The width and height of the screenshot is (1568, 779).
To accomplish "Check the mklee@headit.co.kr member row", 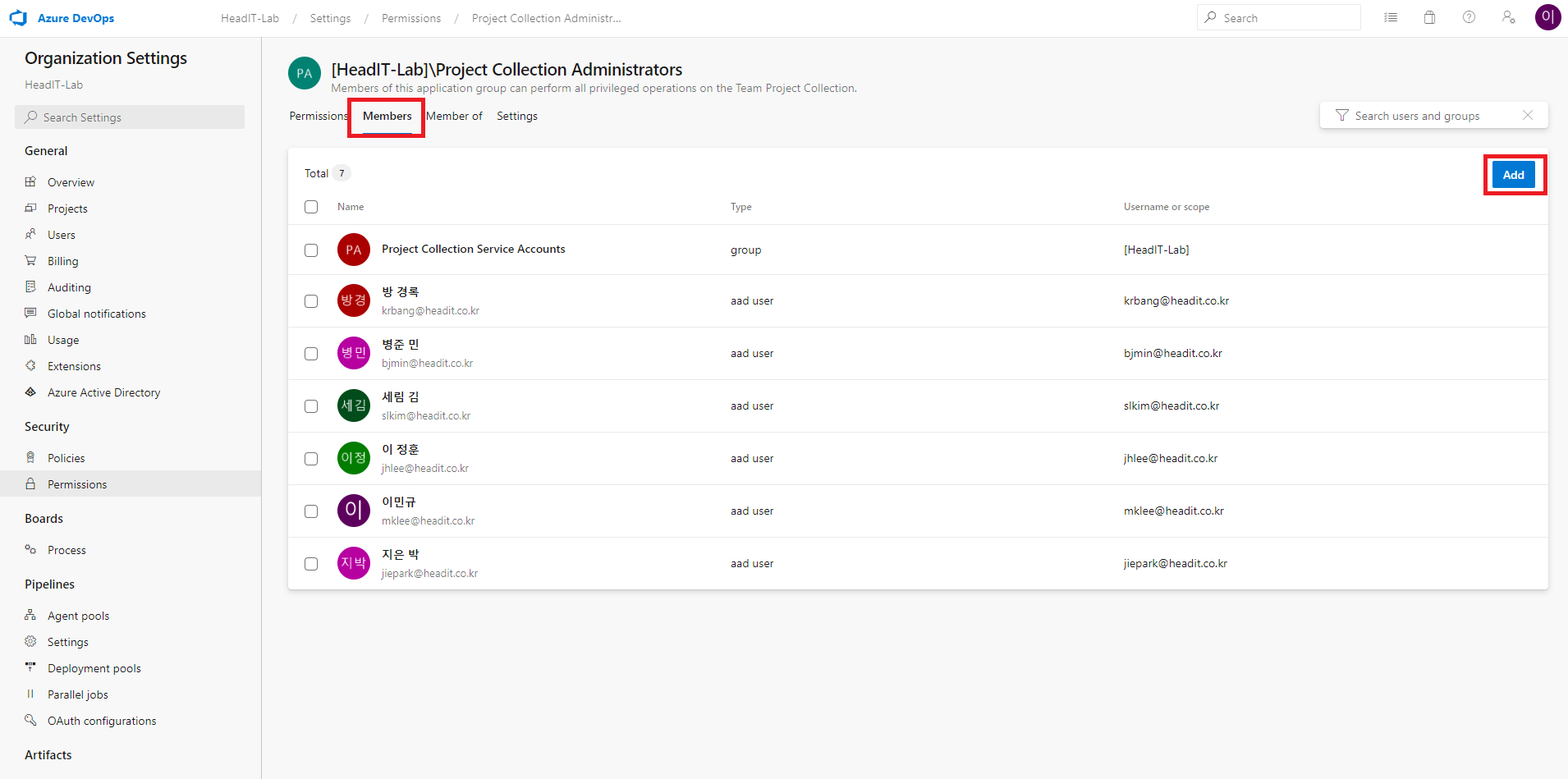I will 311,511.
